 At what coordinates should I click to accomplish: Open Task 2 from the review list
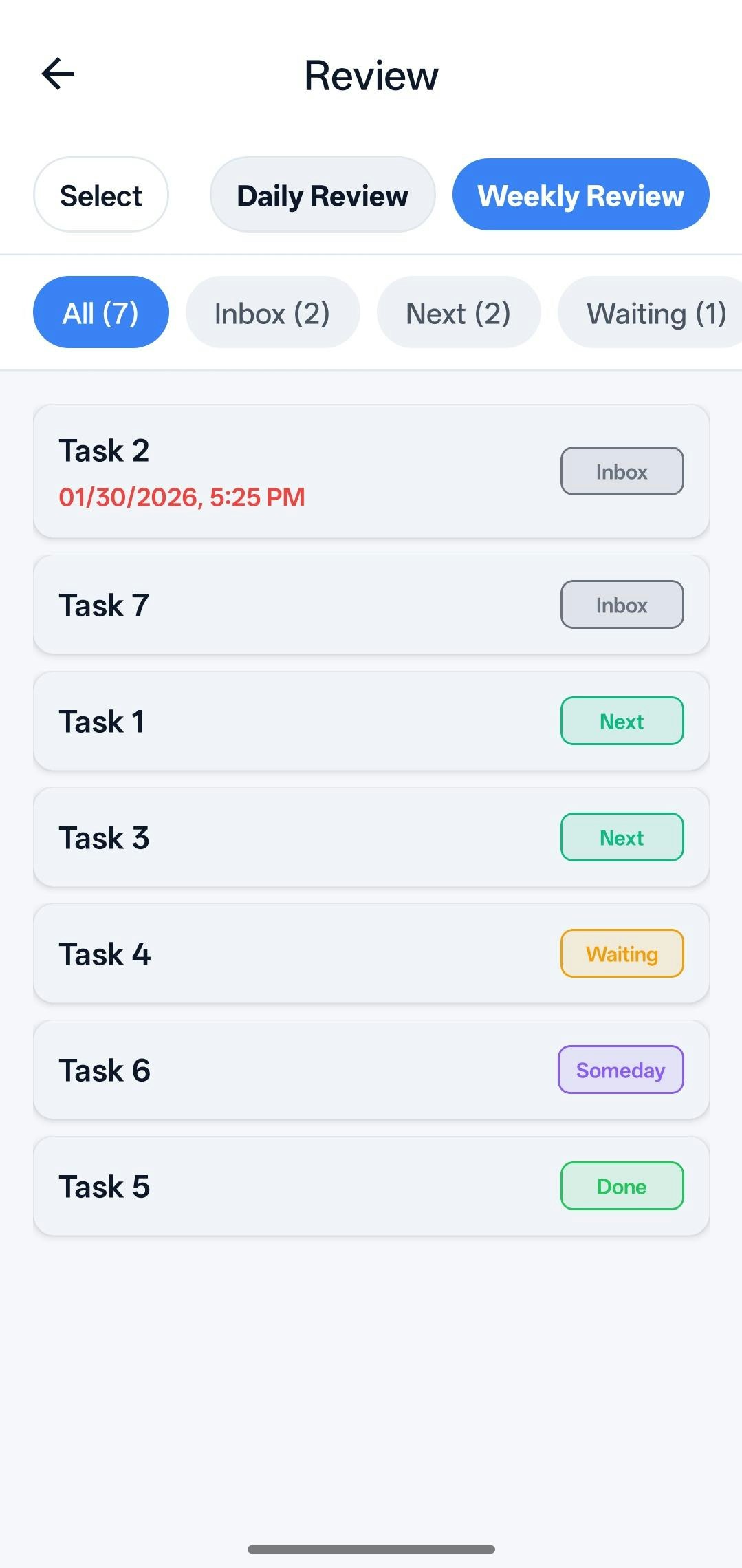coord(275,471)
